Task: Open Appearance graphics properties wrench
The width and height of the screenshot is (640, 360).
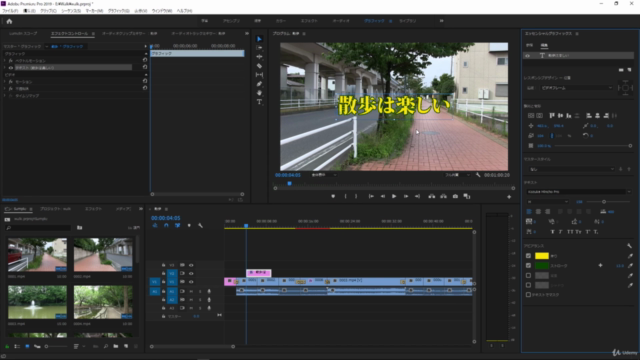Action: point(629,246)
